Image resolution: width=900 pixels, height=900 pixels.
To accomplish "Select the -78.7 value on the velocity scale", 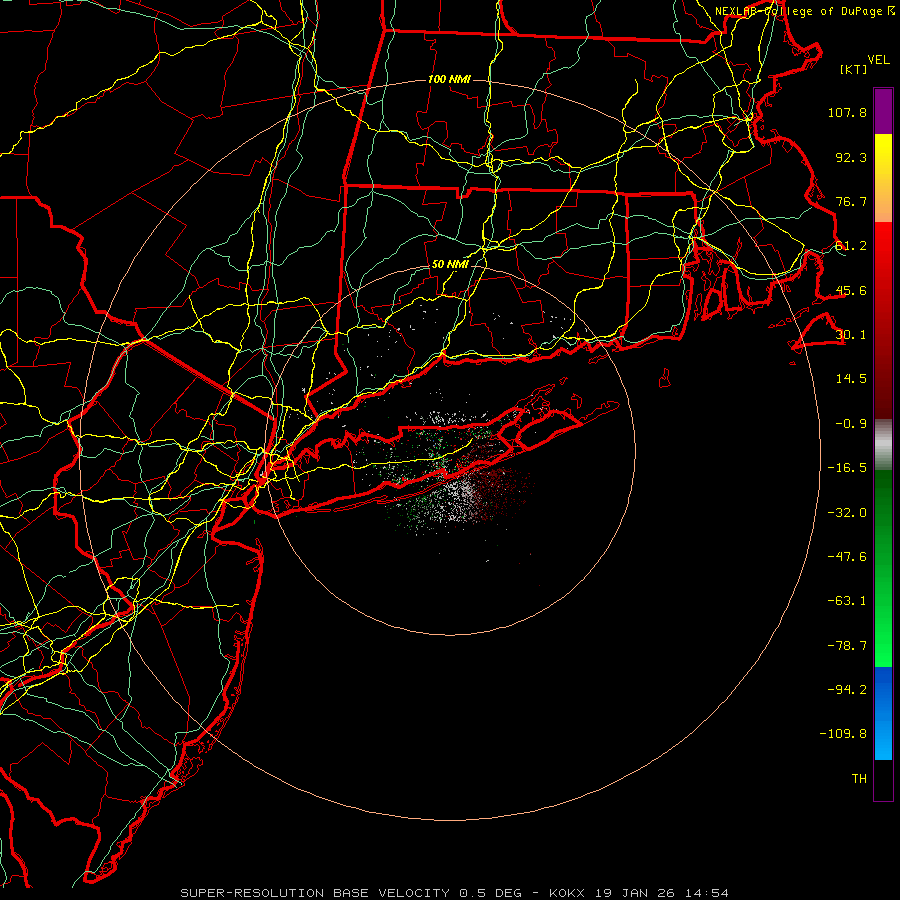I will tap(847, 646).
